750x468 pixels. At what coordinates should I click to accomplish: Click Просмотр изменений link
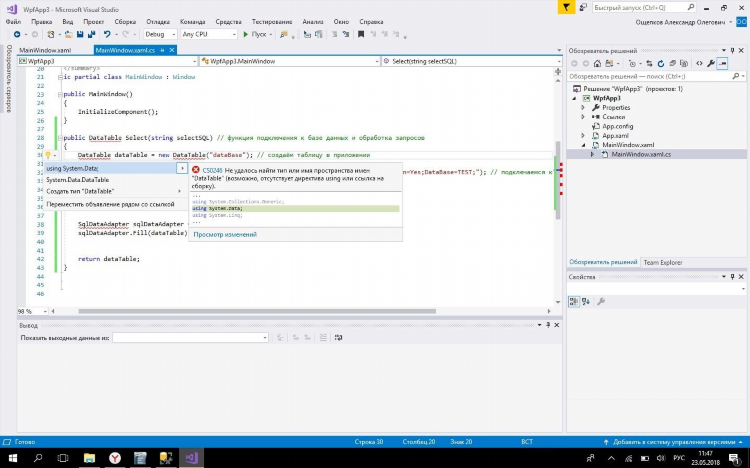(225, 234)
